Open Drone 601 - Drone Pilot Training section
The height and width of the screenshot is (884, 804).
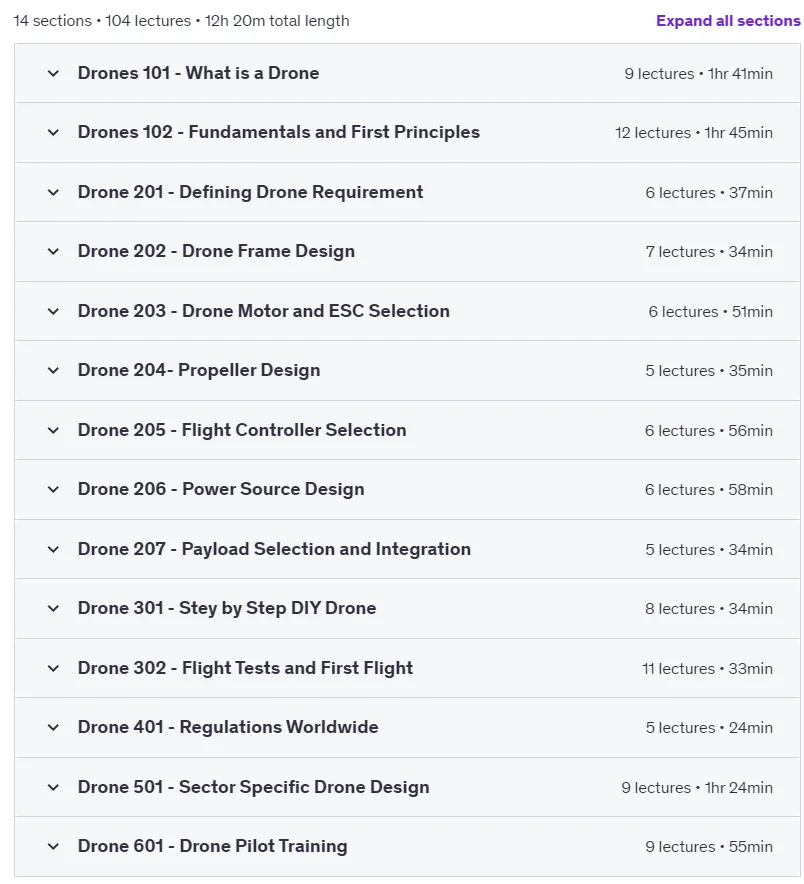[x=212, y=846]
